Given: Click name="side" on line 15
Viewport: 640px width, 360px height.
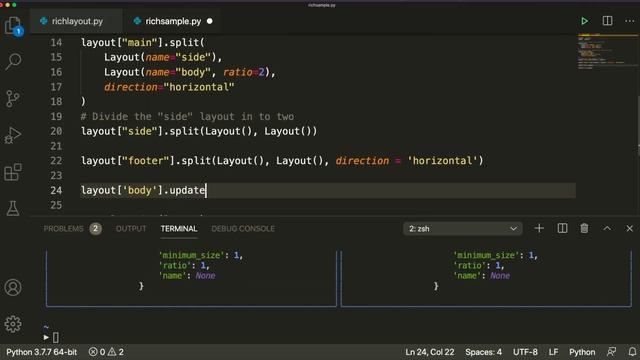Looking at the screenshot, I should [x=178, y=57].
